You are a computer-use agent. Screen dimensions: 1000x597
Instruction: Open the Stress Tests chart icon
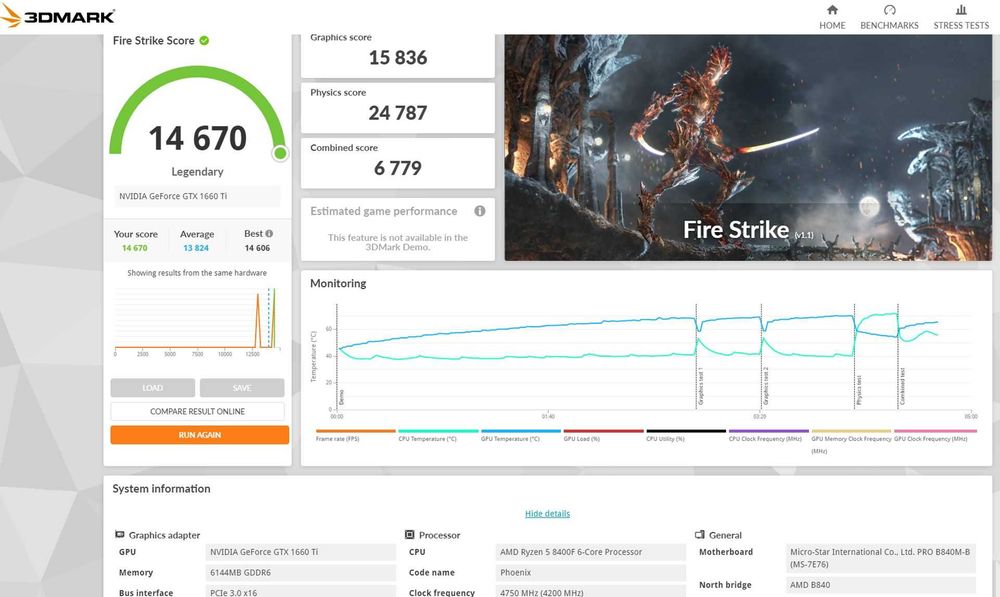tap(961, 10)
